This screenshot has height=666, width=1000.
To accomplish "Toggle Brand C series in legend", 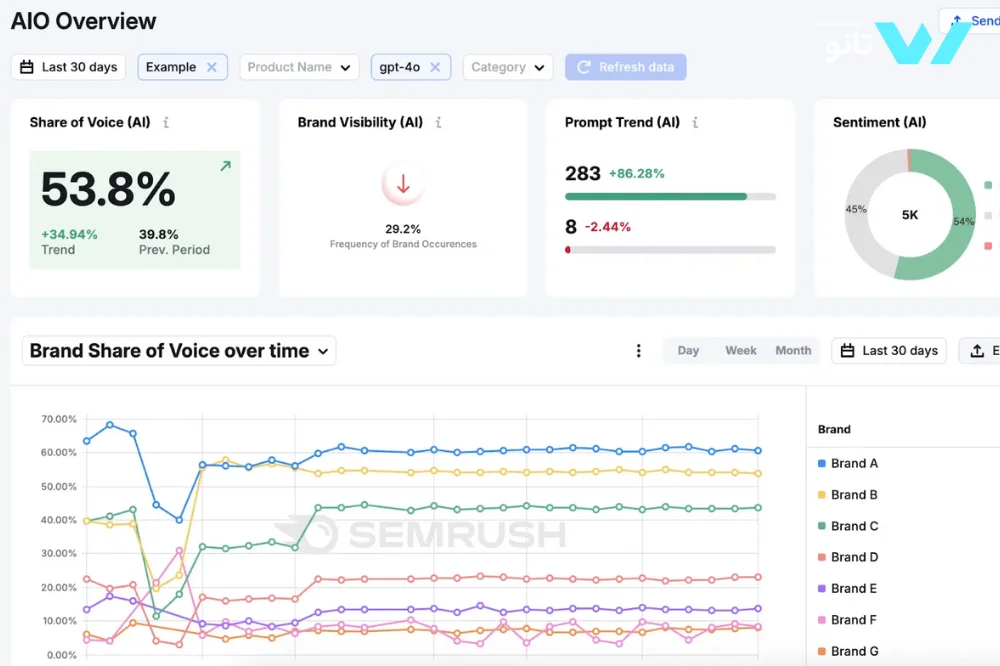I will tap(848, 526).
